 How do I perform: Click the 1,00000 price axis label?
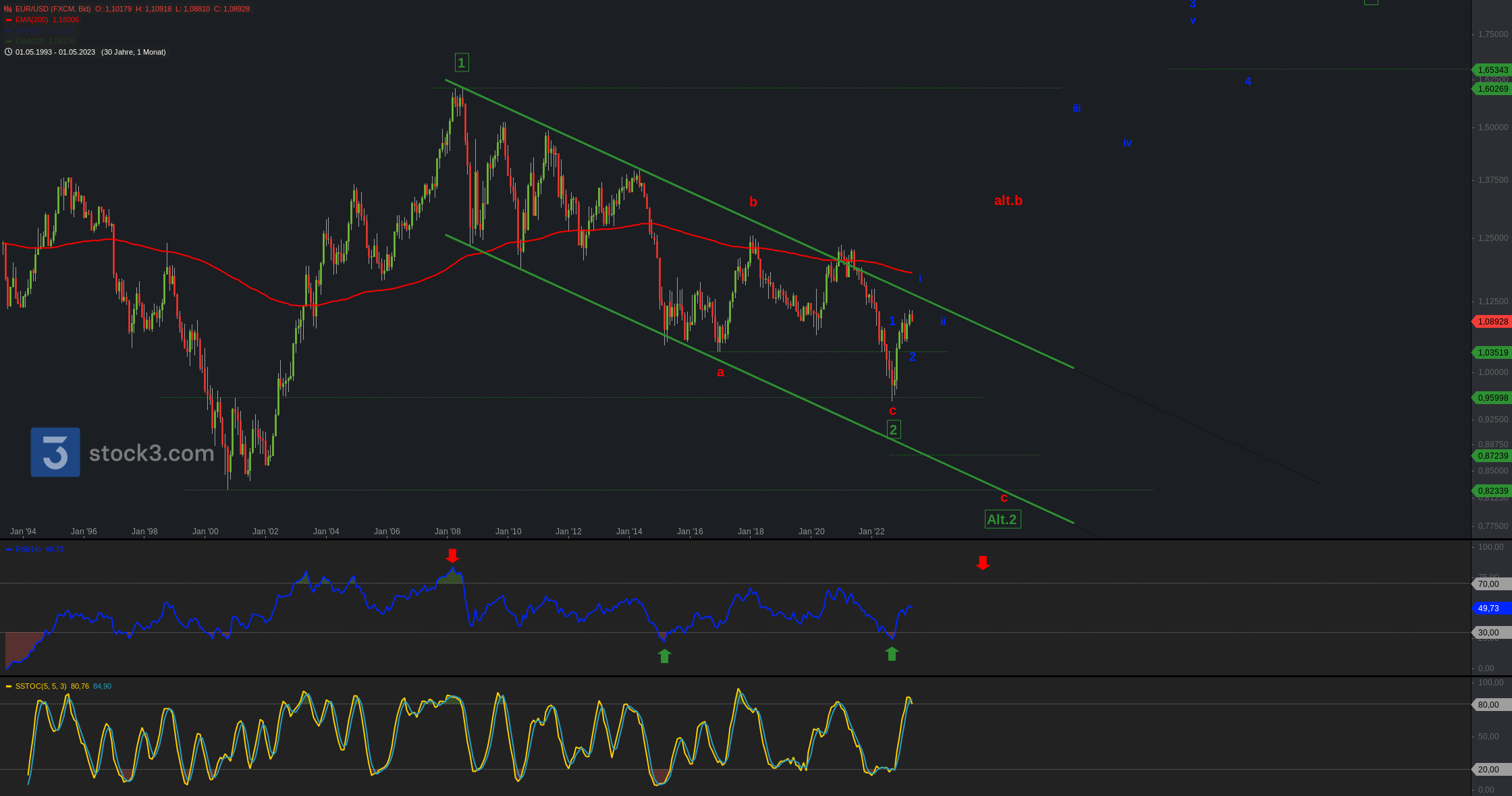tap(1493, 372)
